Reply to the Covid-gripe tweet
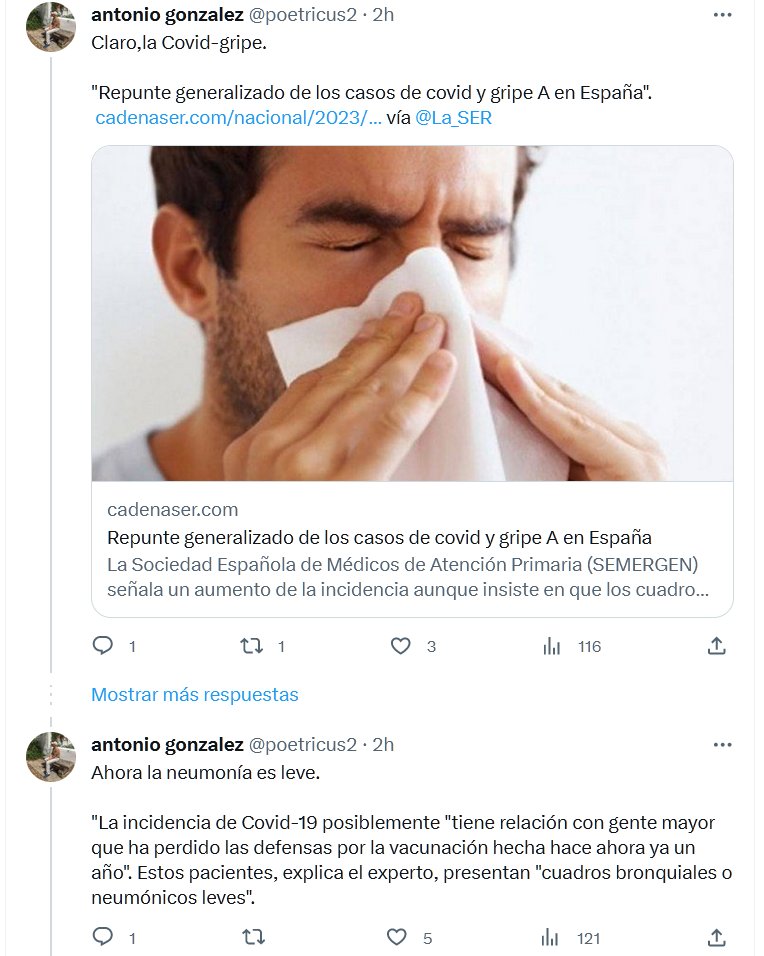 tap(103, 647)
